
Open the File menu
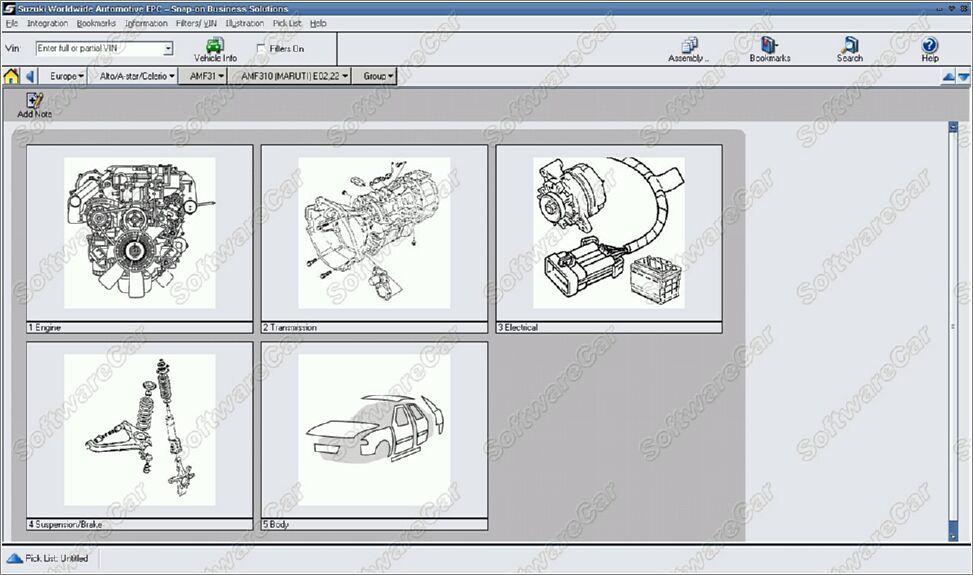tap(11, 24)
